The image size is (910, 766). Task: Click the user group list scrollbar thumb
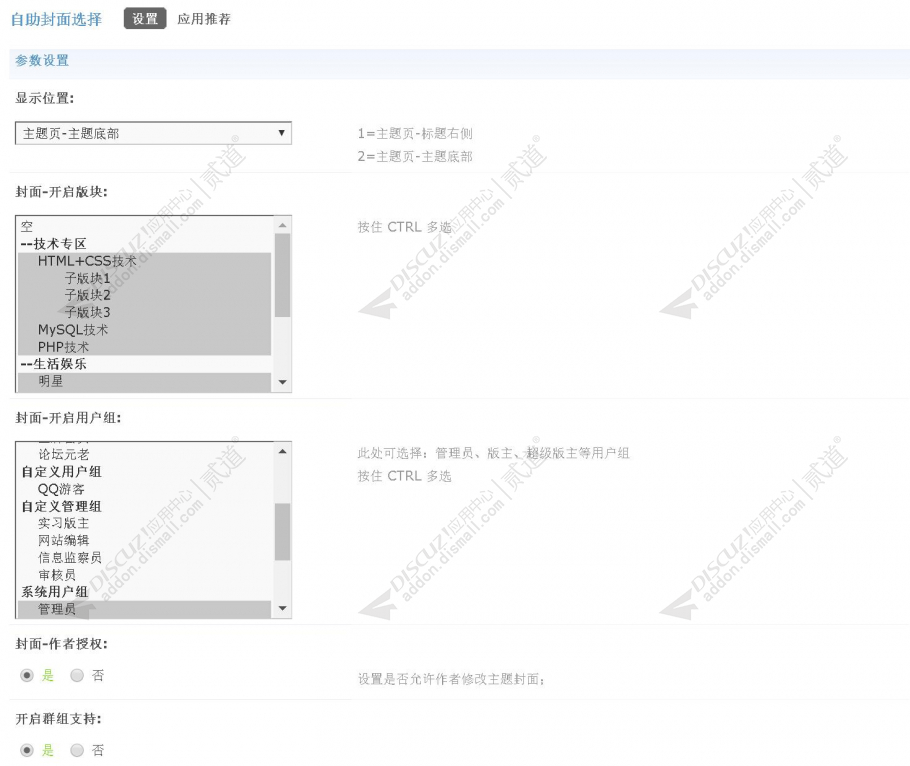(282, 532)
